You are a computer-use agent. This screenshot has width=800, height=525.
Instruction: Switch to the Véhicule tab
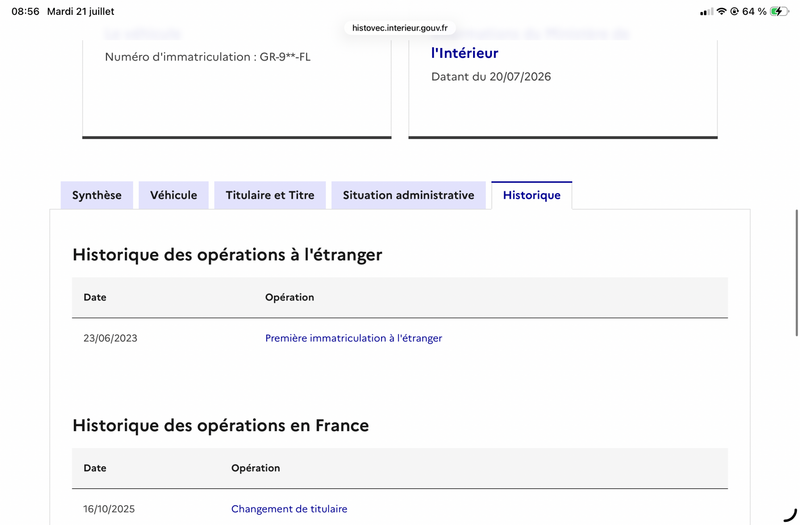coord(173,195)
